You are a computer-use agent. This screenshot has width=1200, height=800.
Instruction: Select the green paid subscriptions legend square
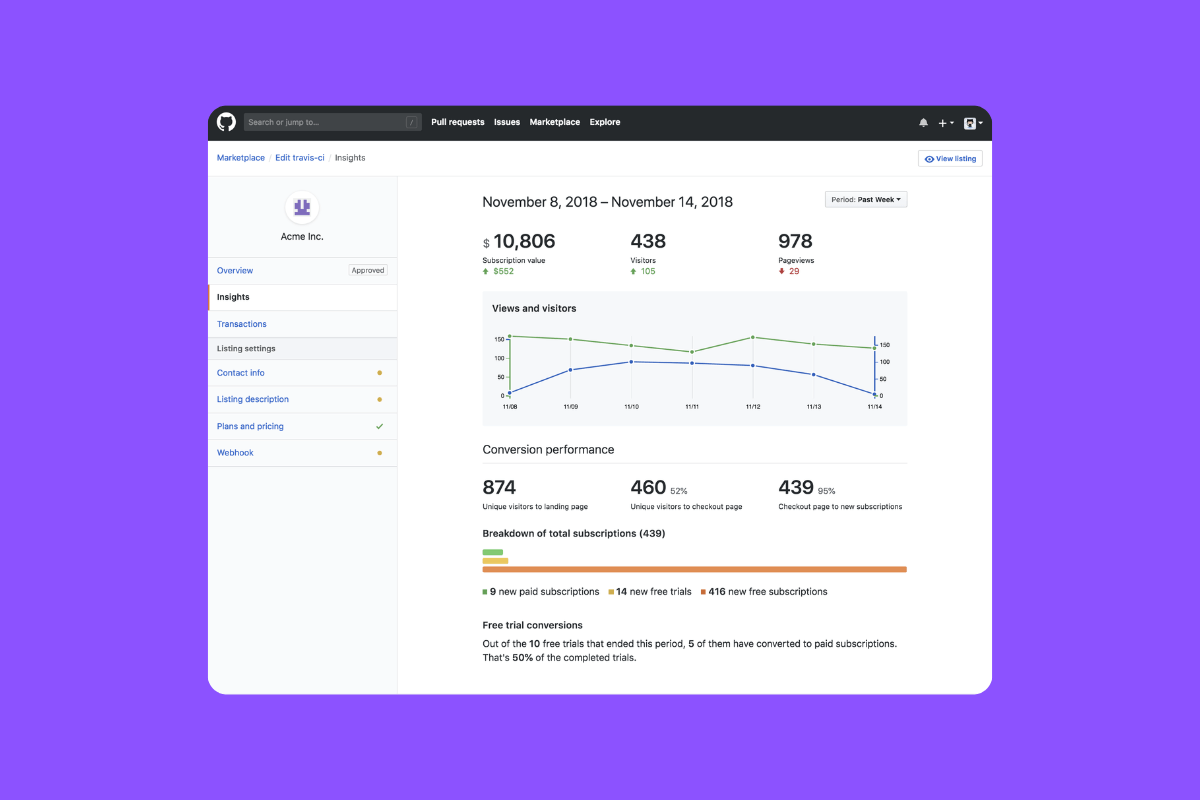tap(485, 591)
